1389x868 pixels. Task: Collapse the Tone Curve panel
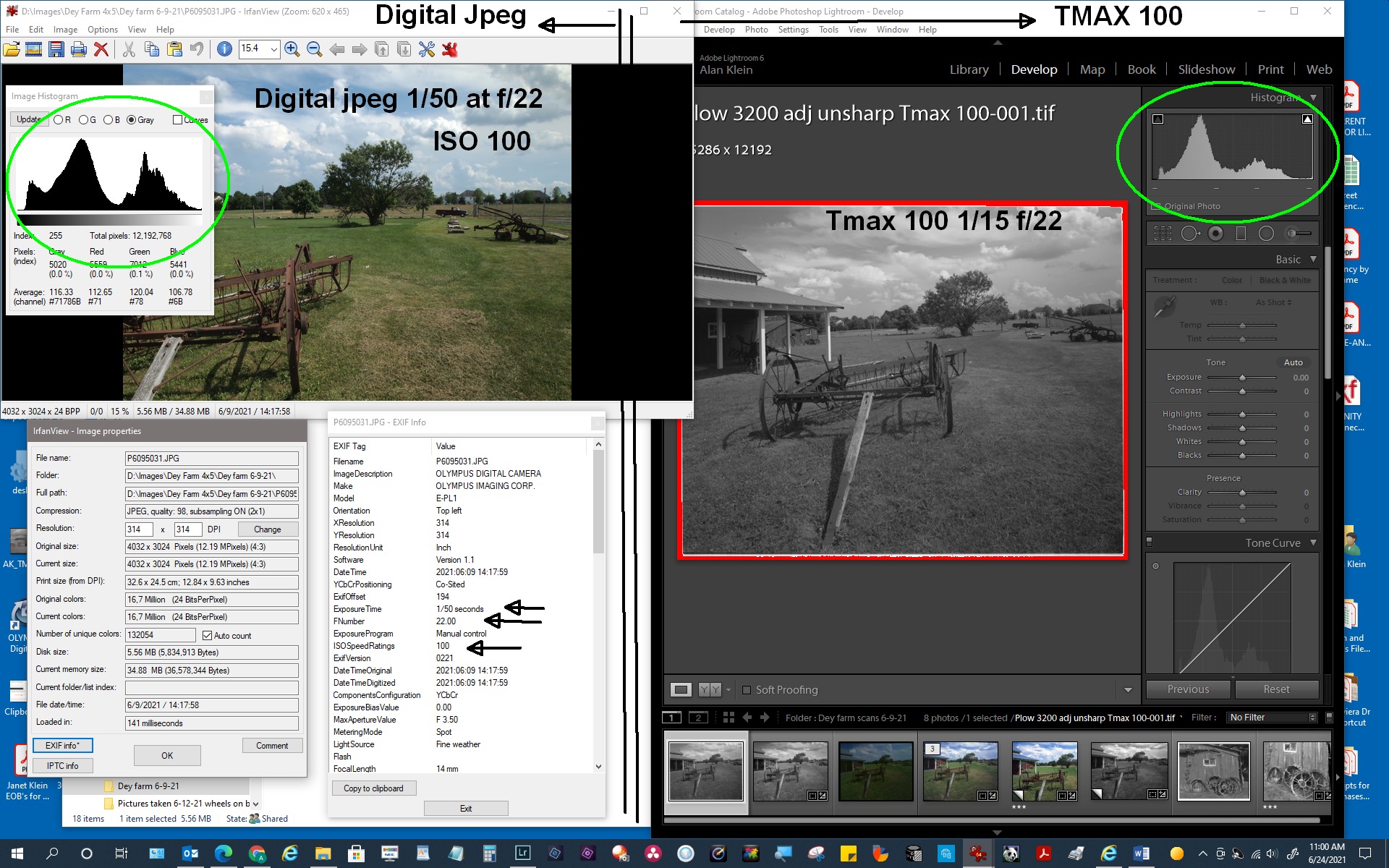click(1314, 542)
